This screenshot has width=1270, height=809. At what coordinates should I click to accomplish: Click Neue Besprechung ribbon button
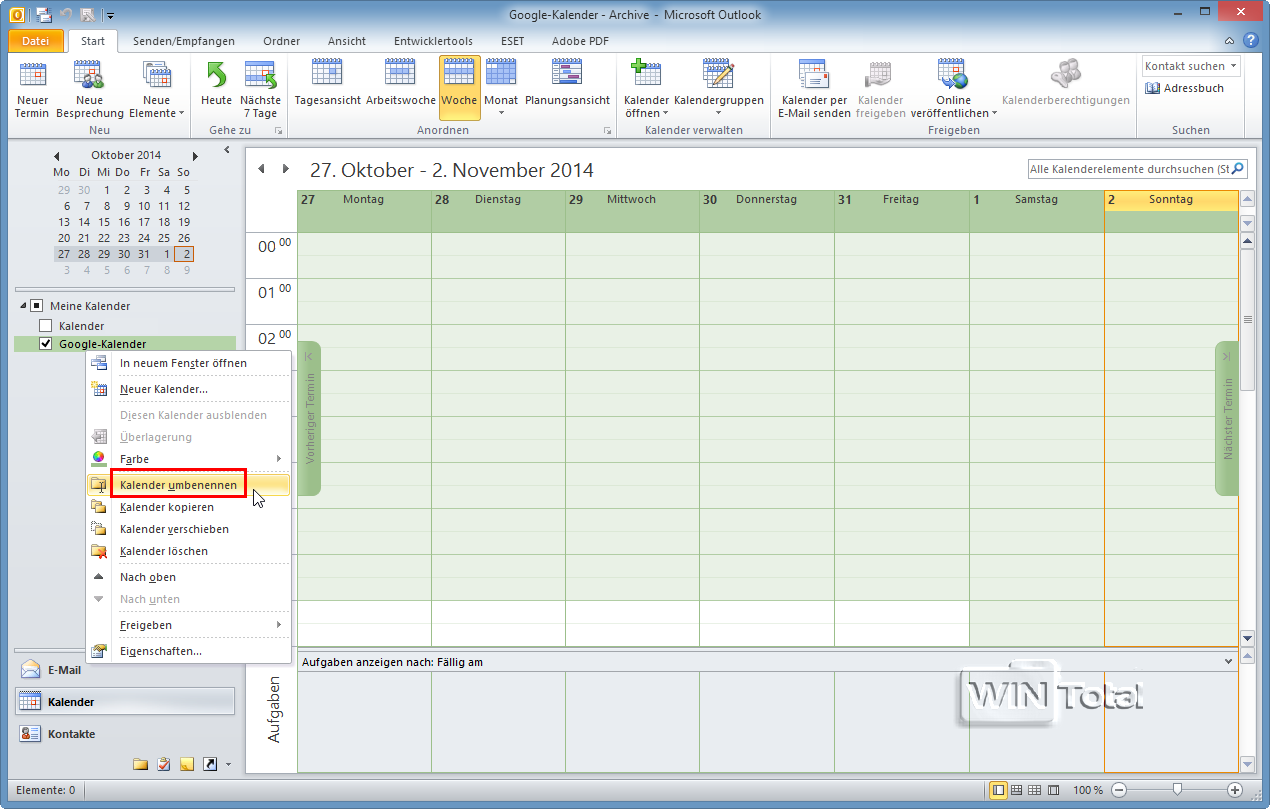tap(90, 89)
